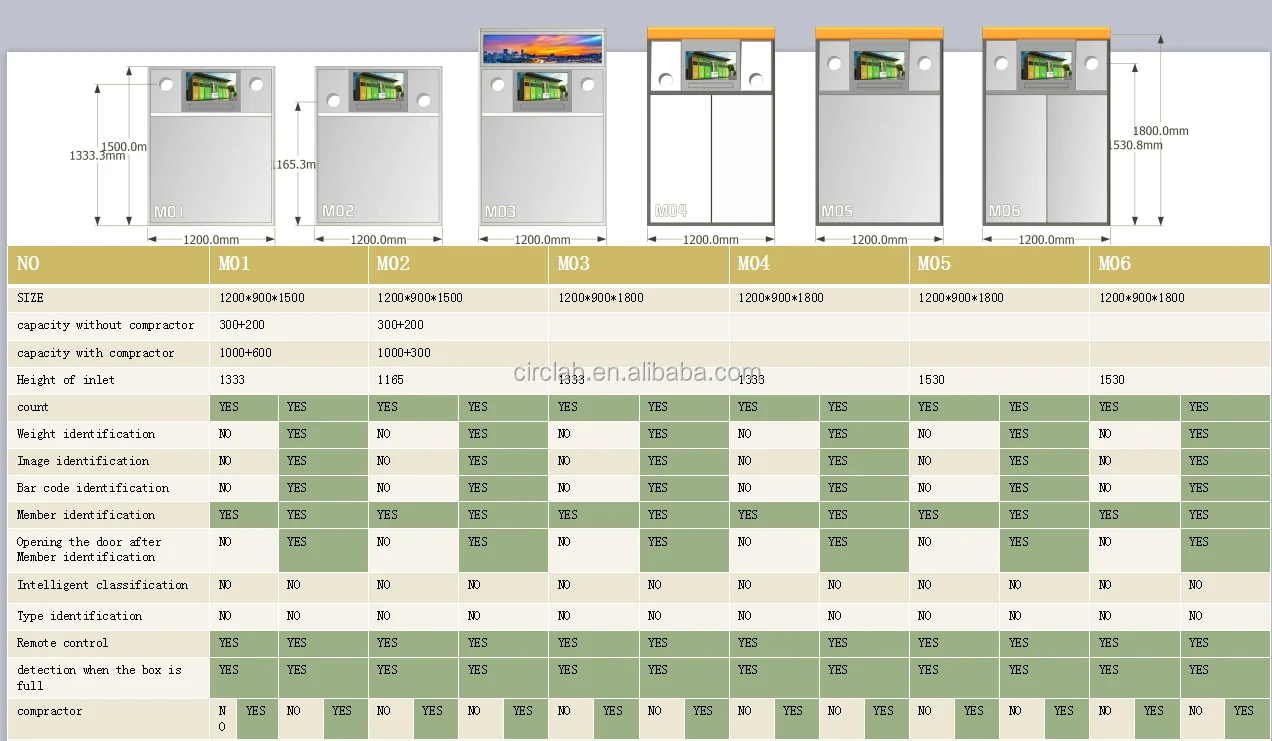The width and height of the screenshot is (1272, 741).
Task: Click '1200.0mm' width label below M01
Action: point(211,240)
